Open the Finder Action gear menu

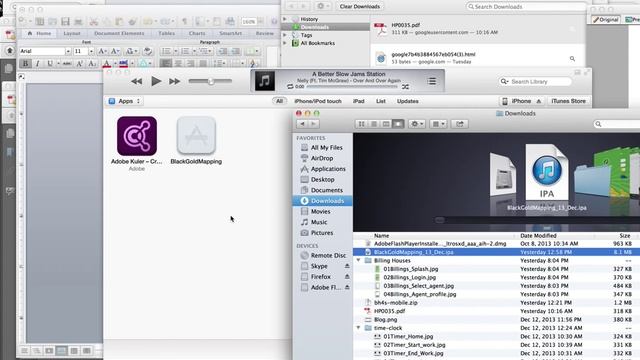pyautogui.click(x=417, y=124)
